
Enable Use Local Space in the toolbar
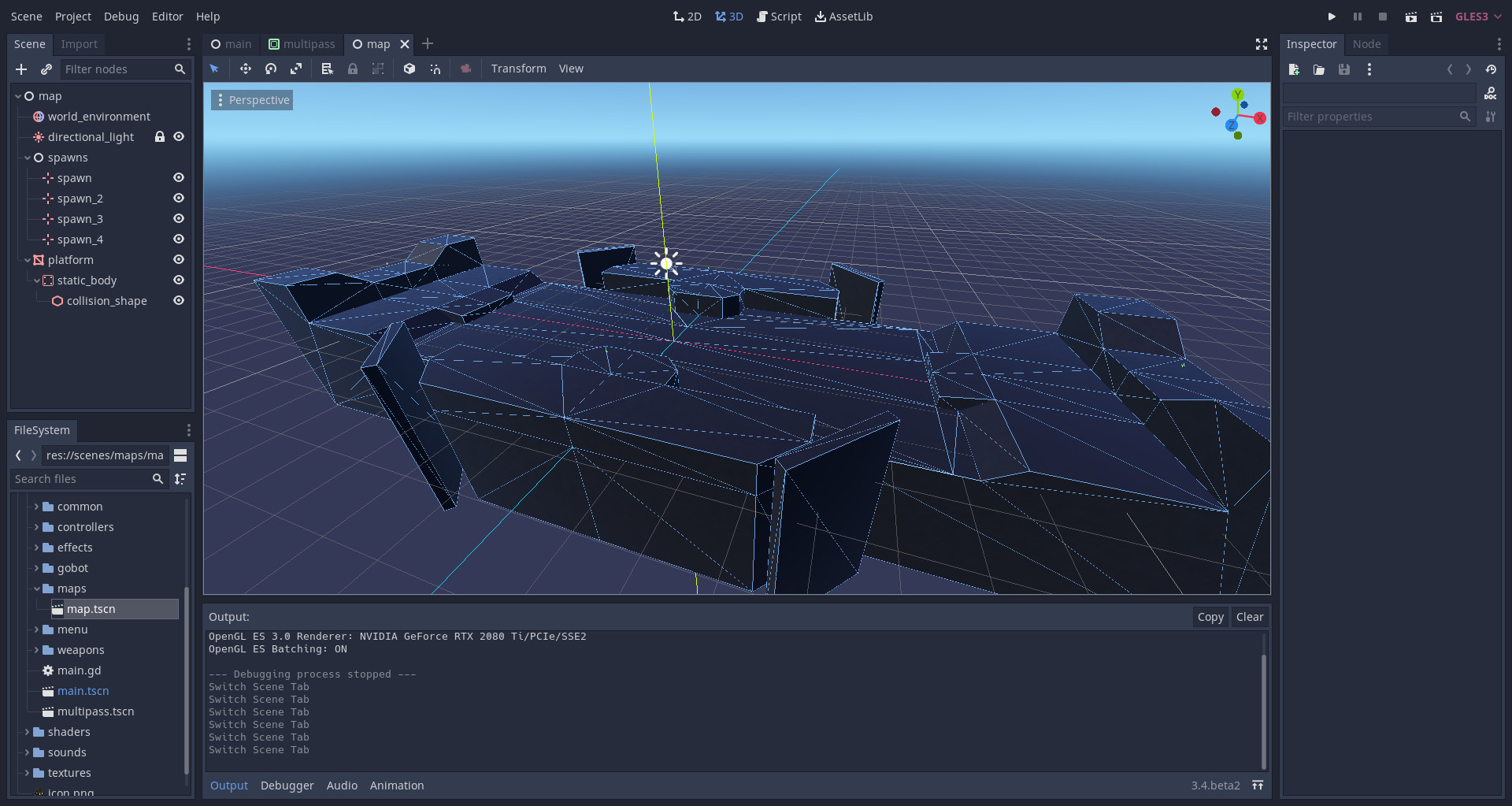[409, 69]
